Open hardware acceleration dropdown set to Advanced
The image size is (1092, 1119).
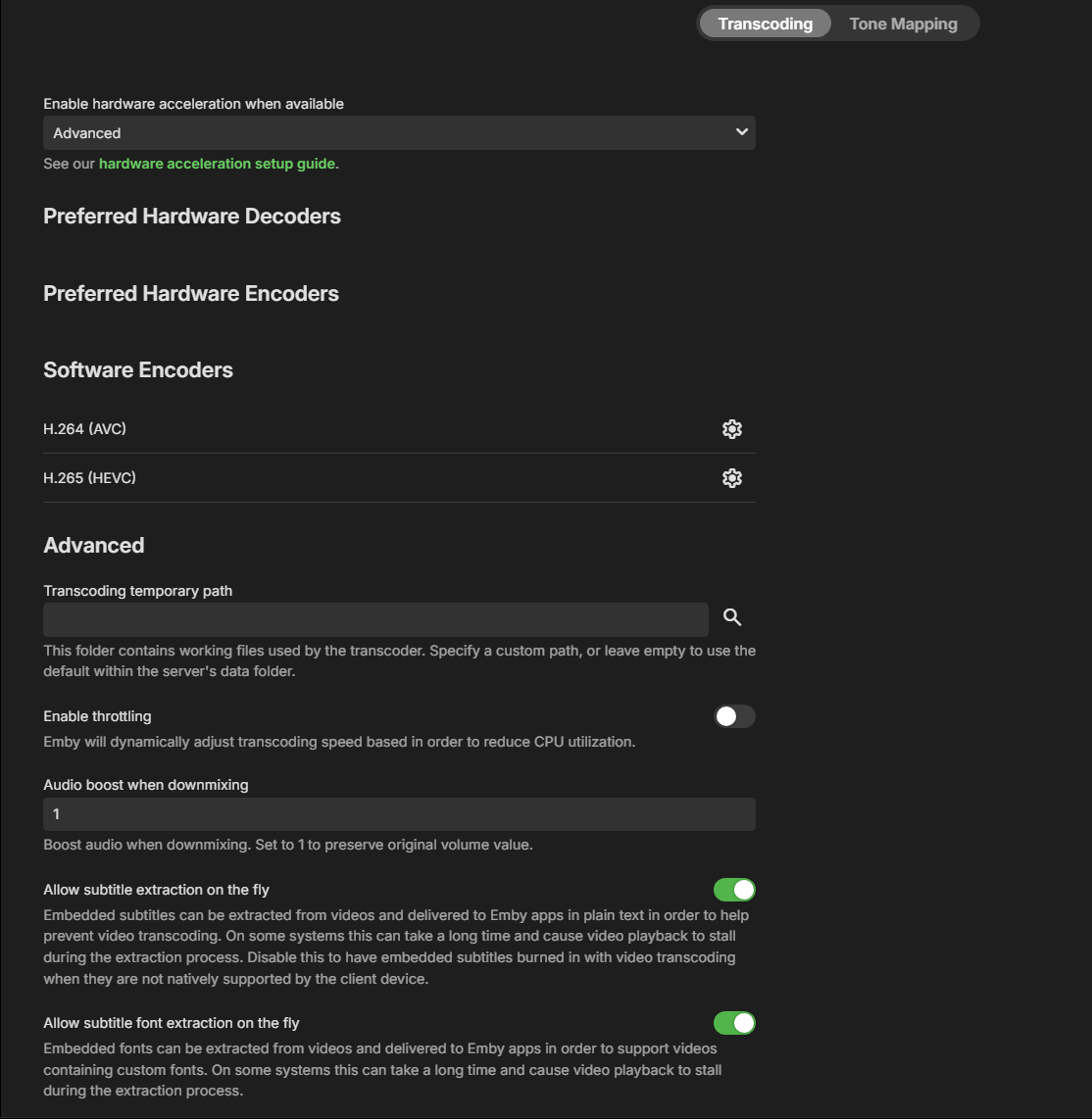click(x=399, y=132)
